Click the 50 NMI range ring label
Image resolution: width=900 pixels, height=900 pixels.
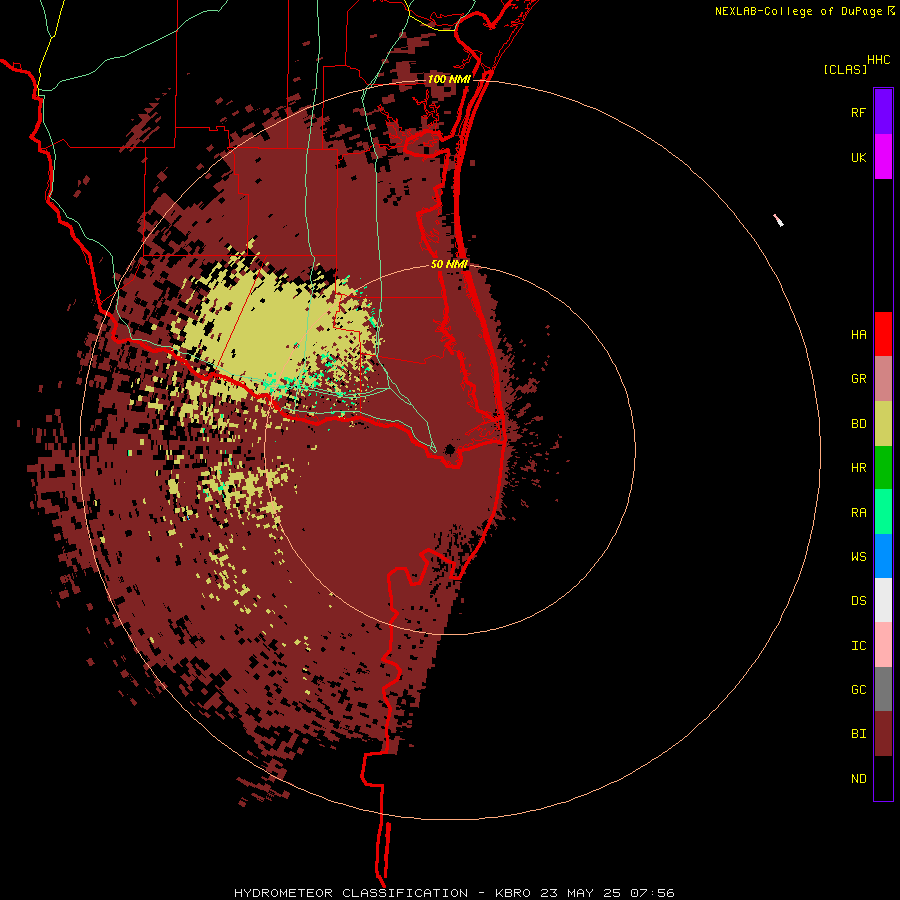point(449,264)
